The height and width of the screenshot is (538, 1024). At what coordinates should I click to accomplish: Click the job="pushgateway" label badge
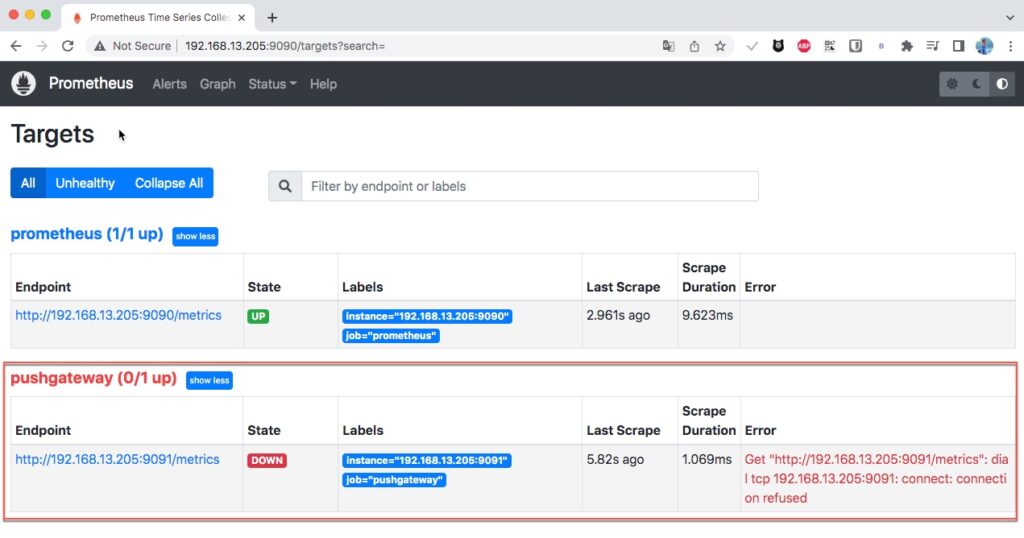pos(394,480)
